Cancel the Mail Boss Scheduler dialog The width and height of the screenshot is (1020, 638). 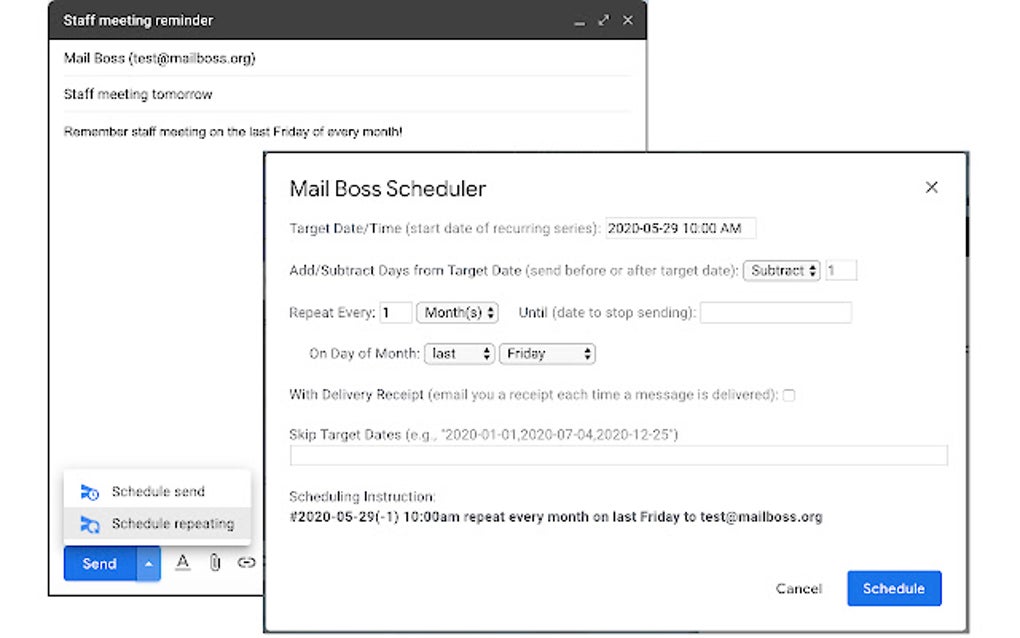[797, 589]
